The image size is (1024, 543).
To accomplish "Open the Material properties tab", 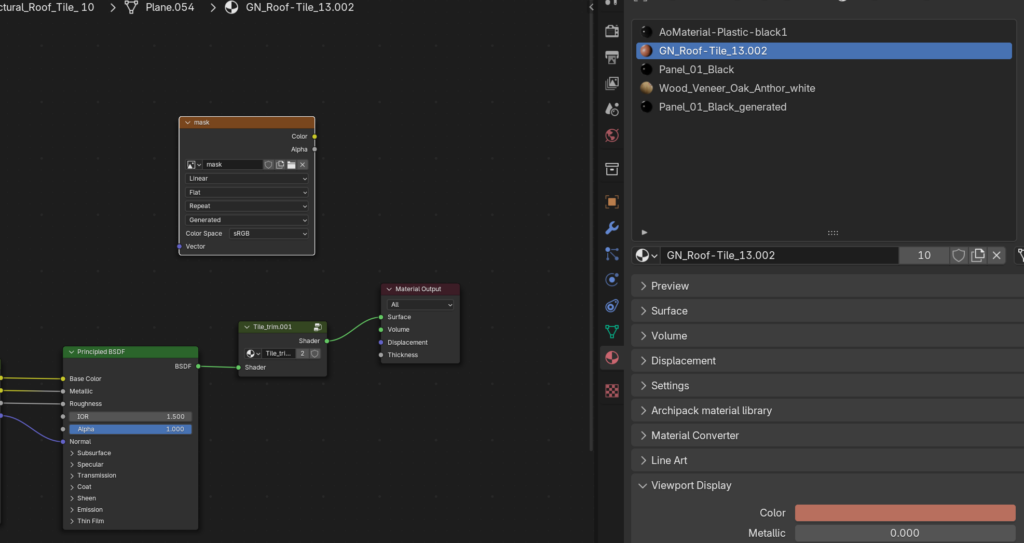I will point(612,357).
